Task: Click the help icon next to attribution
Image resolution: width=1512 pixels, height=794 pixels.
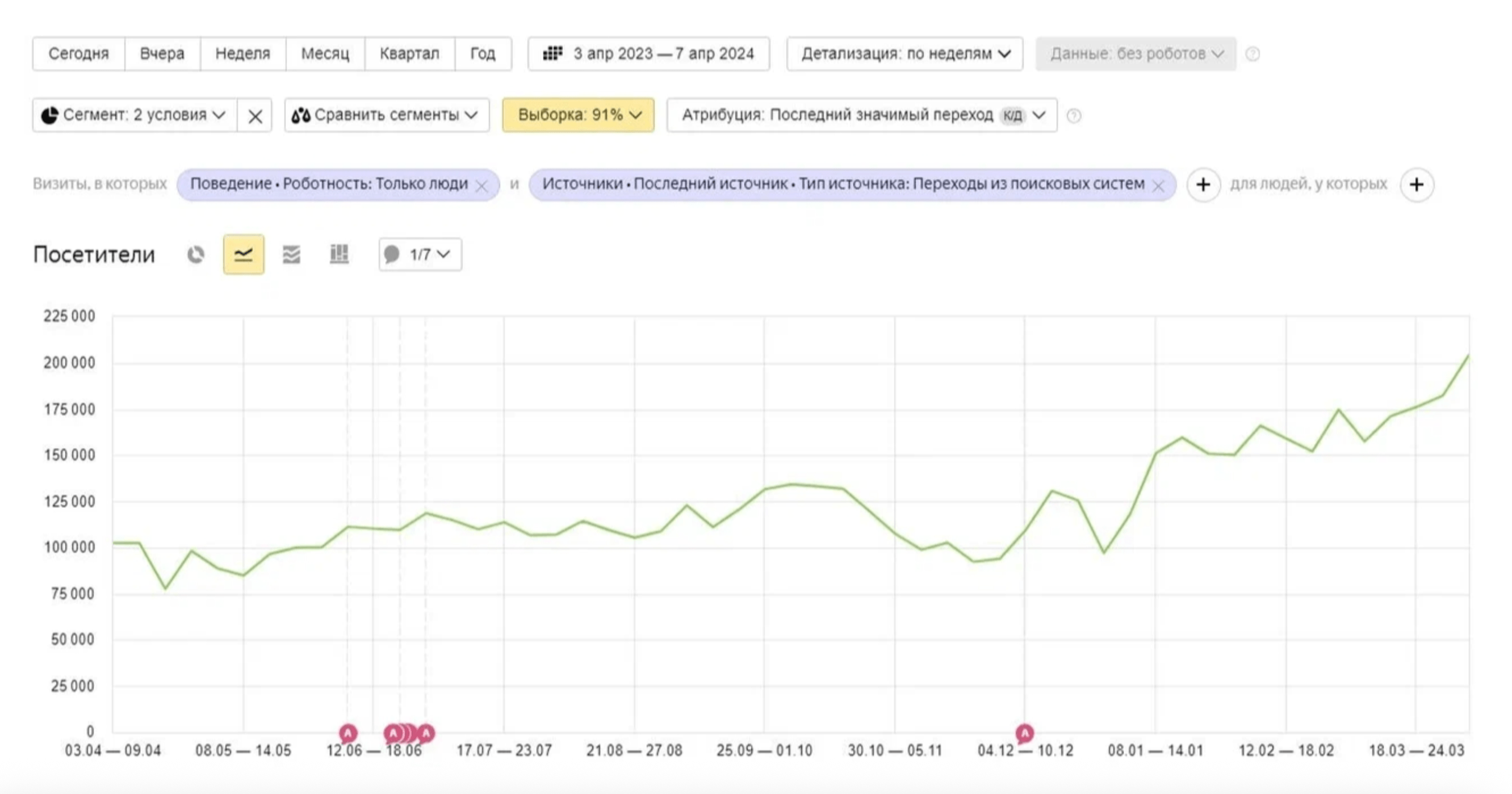Action: [1074, 116]
